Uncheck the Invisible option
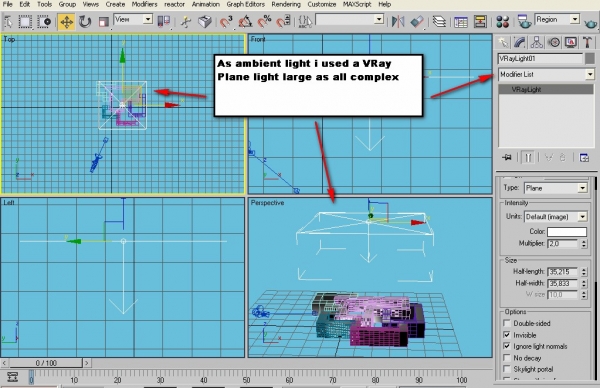 [x=507, y=335]
